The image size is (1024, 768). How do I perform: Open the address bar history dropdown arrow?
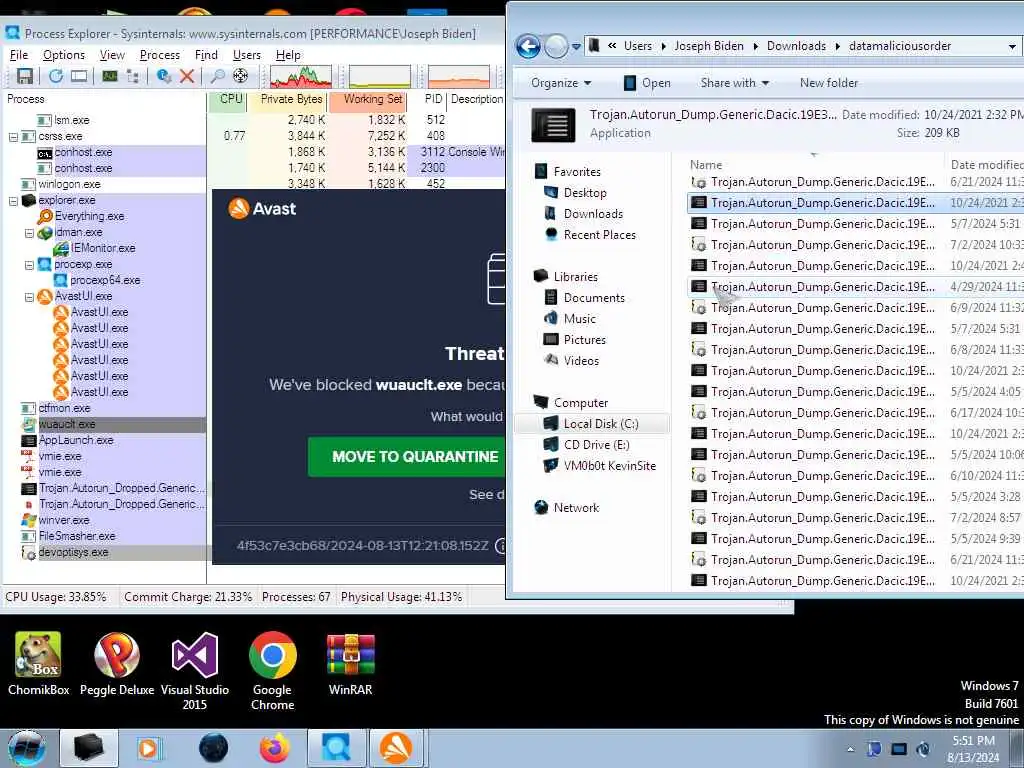(x=1012, y=46)
